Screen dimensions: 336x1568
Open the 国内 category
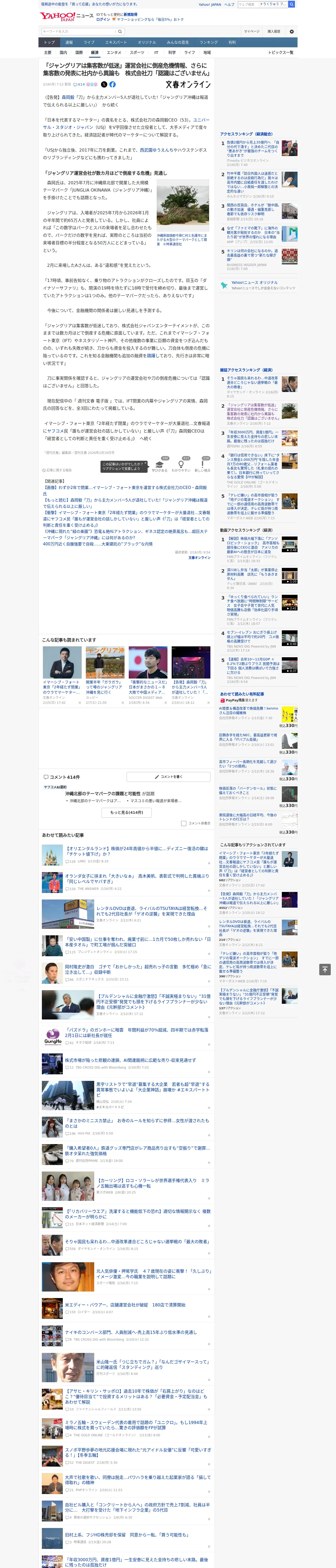click(x=63, y=52)
